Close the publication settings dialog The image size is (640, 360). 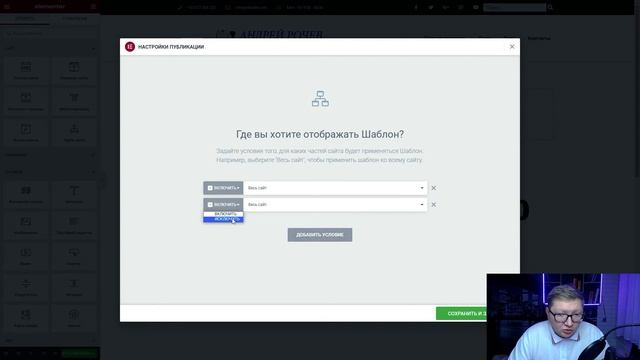tap(512, 47)
